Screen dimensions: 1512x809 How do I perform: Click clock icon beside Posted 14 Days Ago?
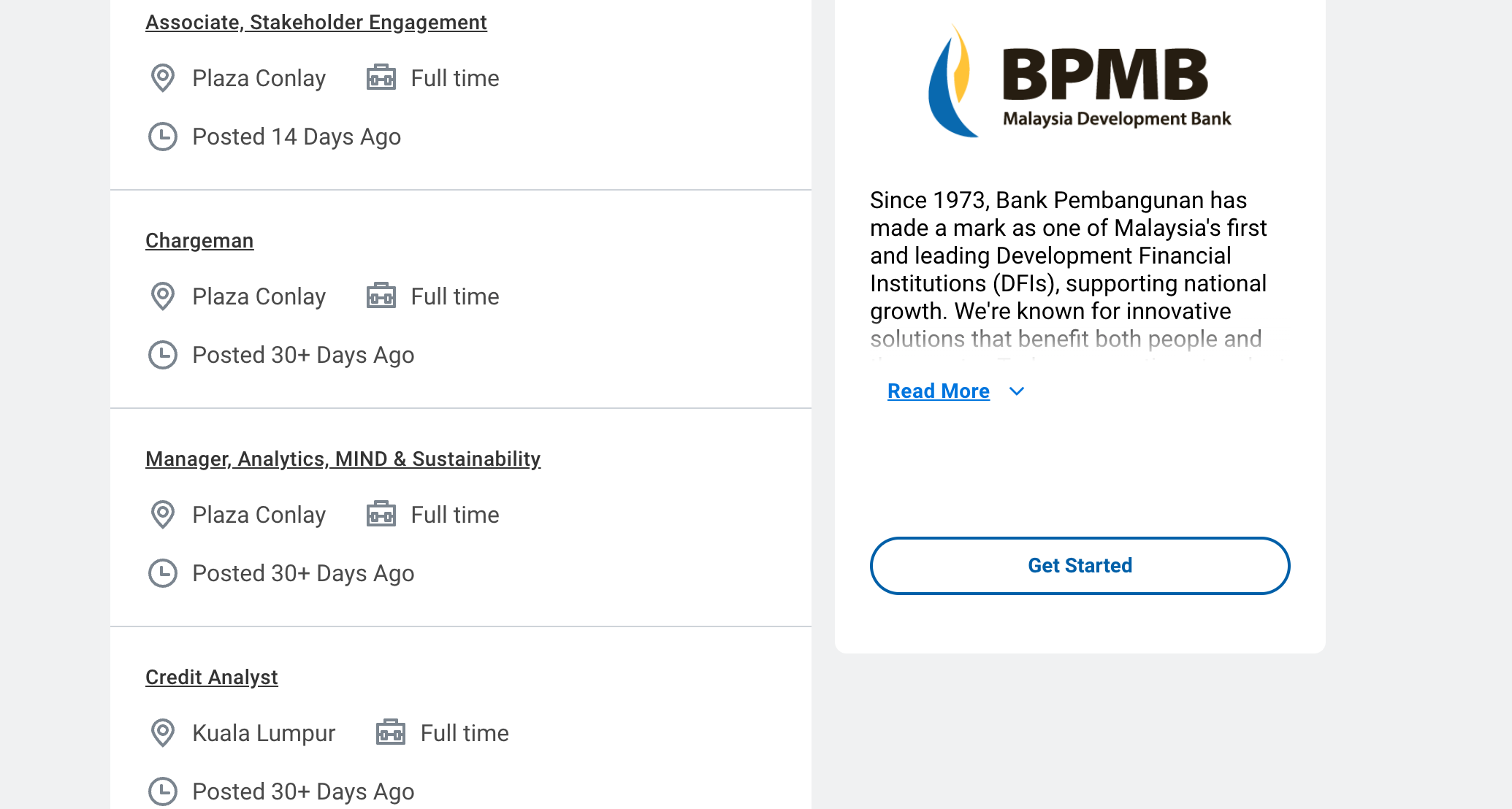[x=163, y=137]
